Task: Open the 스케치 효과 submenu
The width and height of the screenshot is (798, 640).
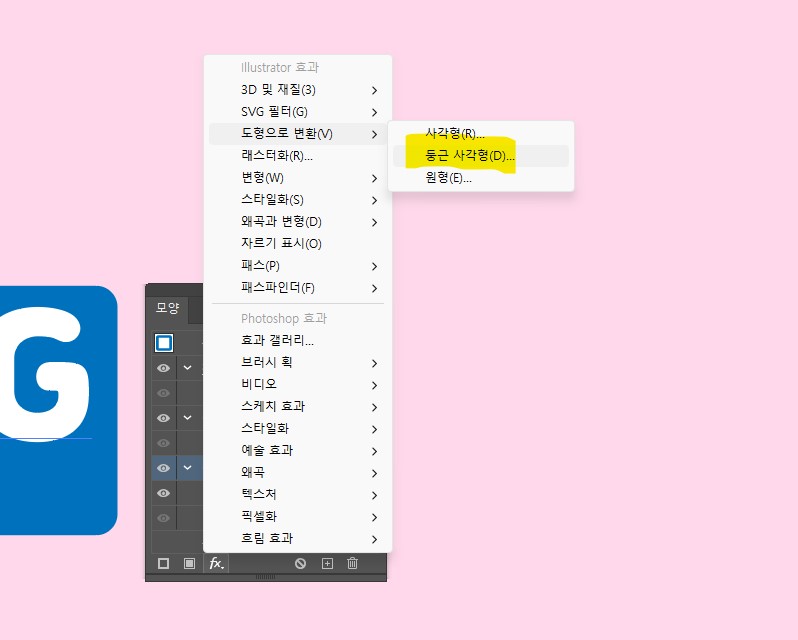Action: coord(298,406)
